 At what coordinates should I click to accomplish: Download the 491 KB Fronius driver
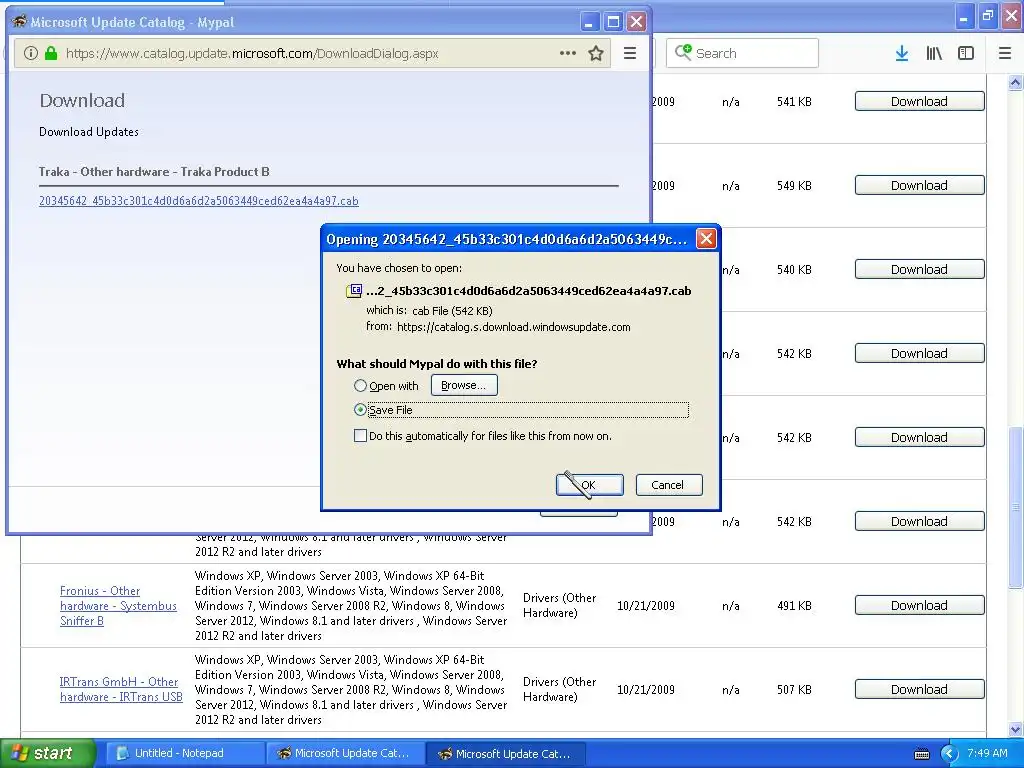pyautogui.click(x=919, y=605)
